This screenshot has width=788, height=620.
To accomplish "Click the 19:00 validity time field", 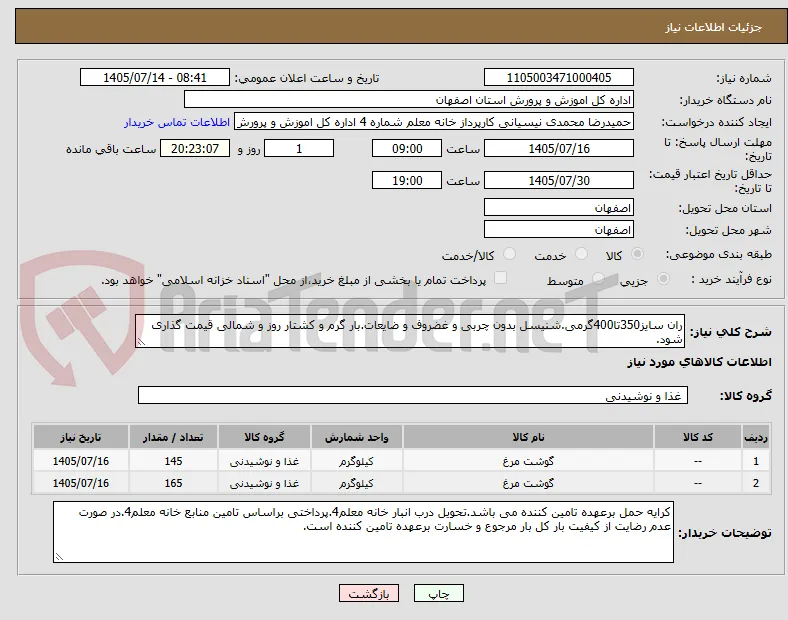I will (x=407, y=180).
